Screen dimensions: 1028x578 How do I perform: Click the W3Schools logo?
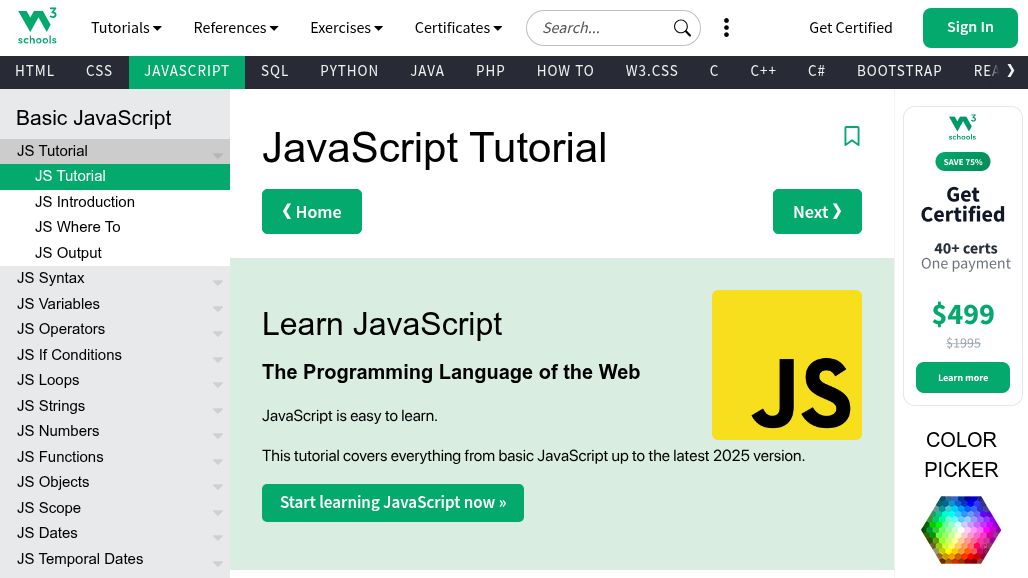[37, 27]
